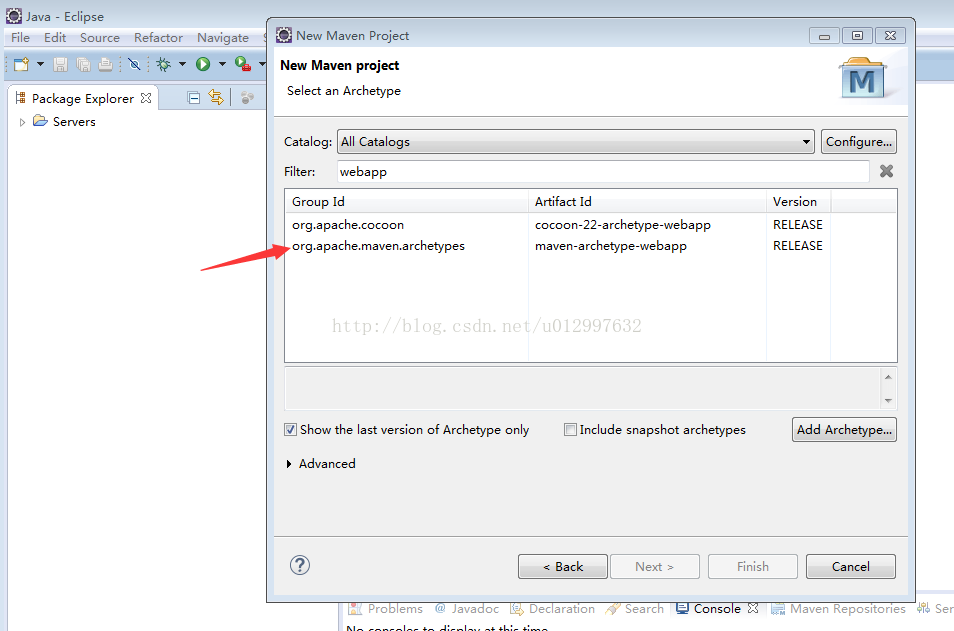Click the Filter field containing webapp
Image resolution: width=954 pixels, height=631 pixels.
pyautogui.click(x=603, y=172)
